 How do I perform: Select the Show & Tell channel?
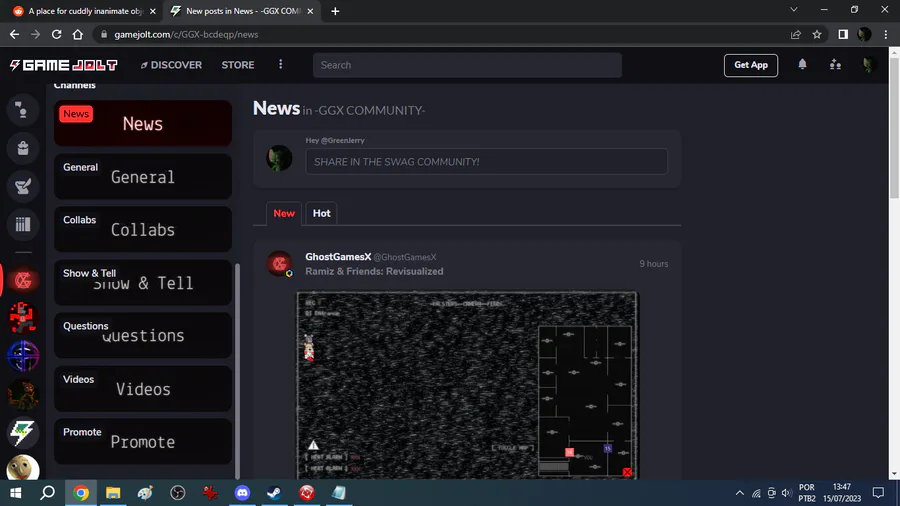coord(143,282)
